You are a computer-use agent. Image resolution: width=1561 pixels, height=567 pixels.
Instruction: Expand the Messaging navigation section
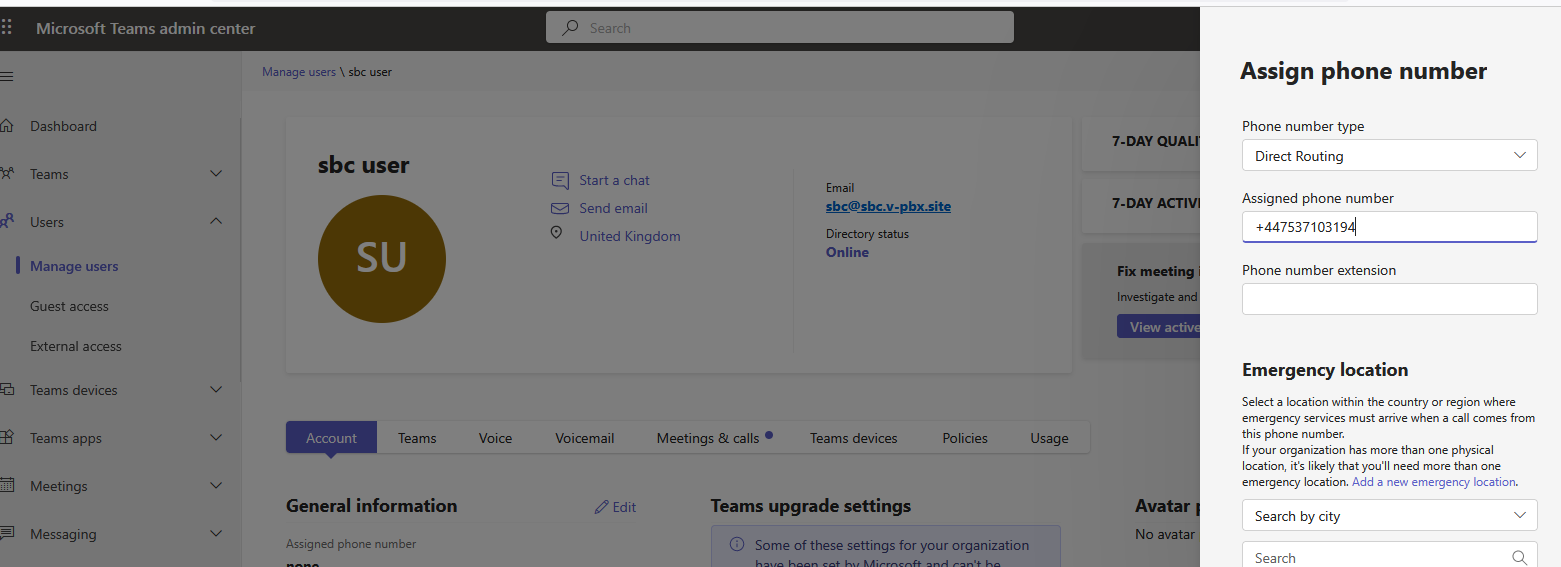[x=216, y=534]
